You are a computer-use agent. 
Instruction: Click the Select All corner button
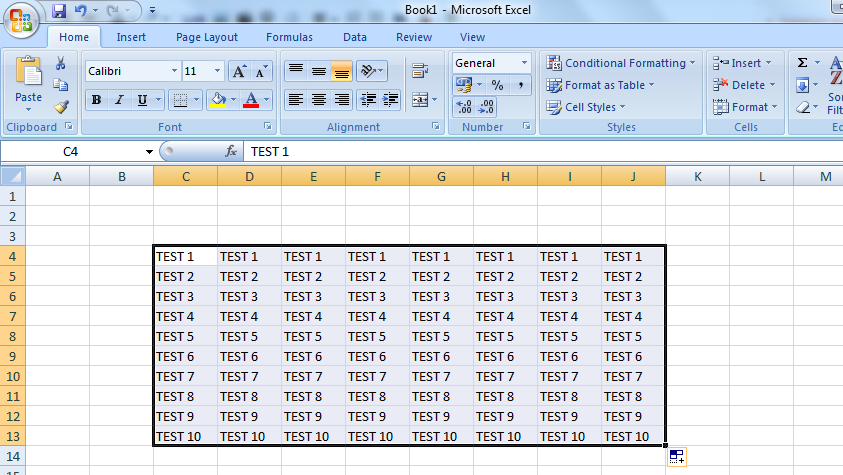tap(13, 176)
